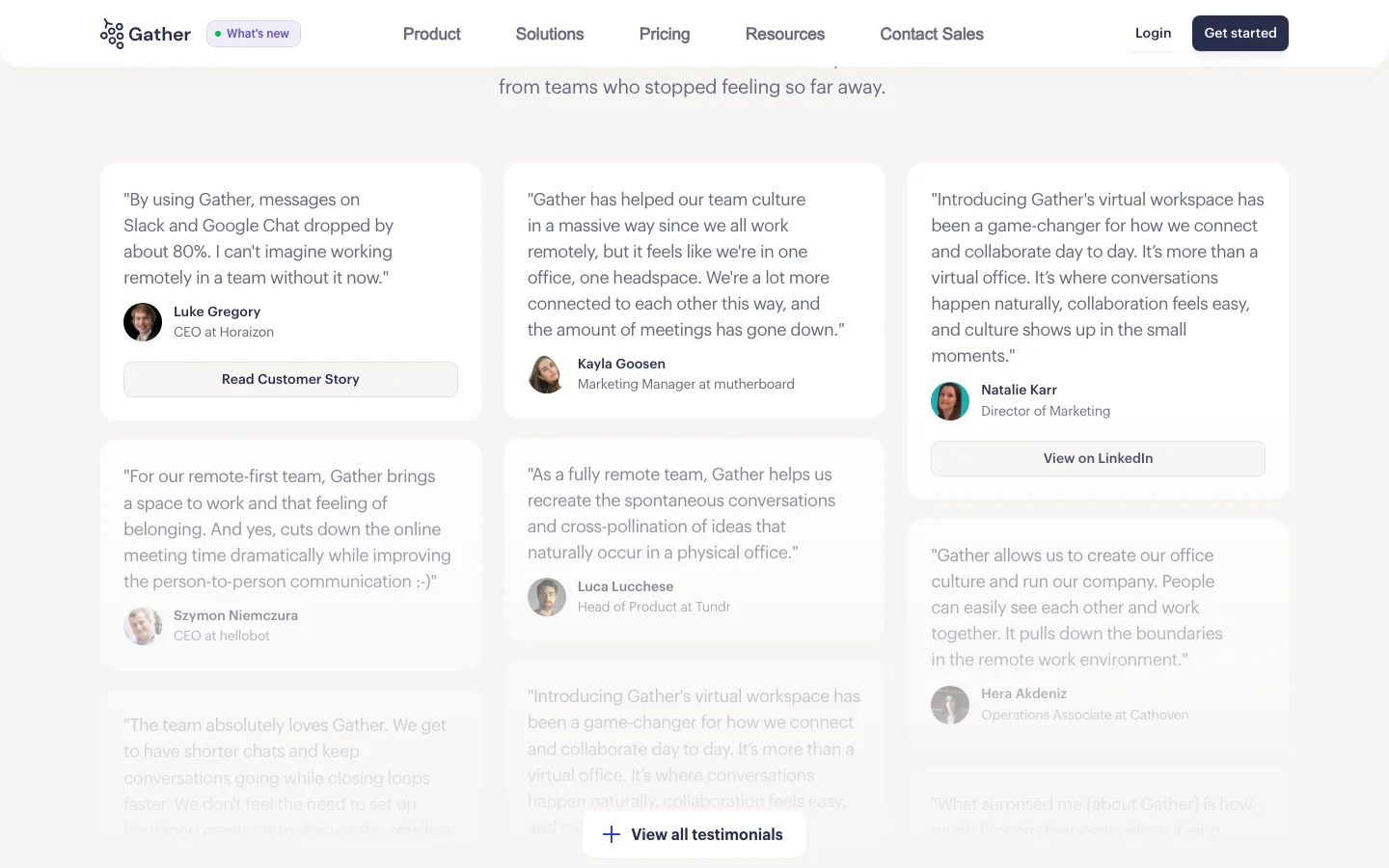
Task: Expand the Product menu
Action: (x=431, y=34)
